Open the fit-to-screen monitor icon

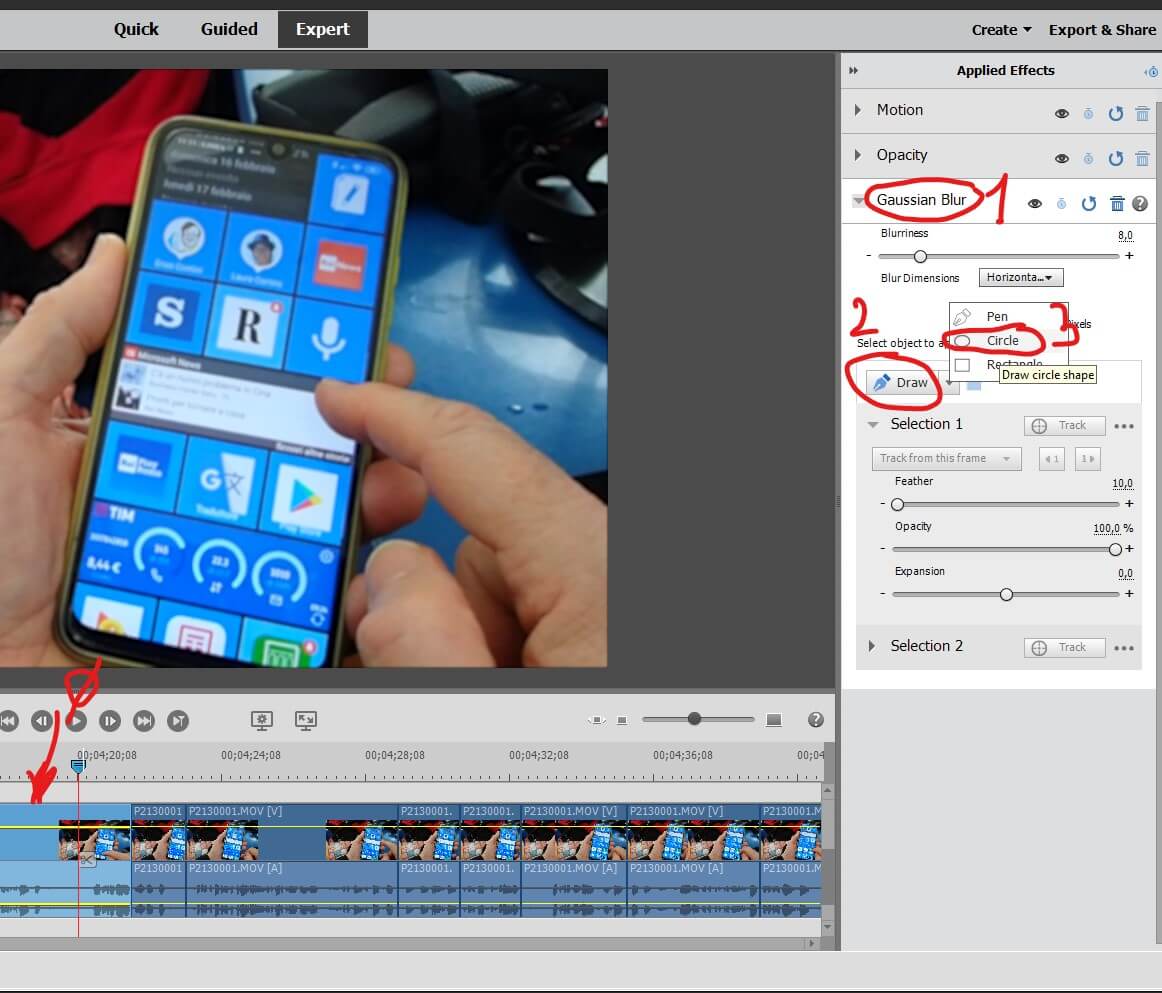click(306, 720)
